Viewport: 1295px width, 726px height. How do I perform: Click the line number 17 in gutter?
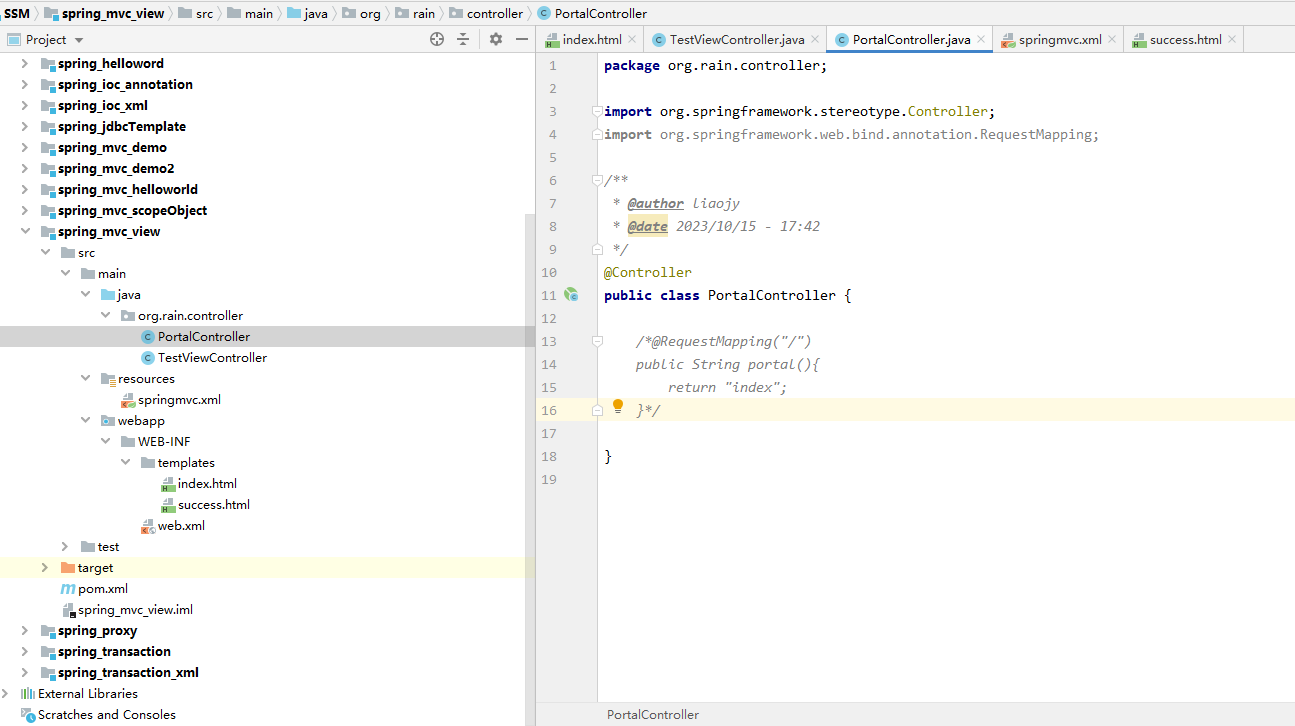[x=549, y=433]
